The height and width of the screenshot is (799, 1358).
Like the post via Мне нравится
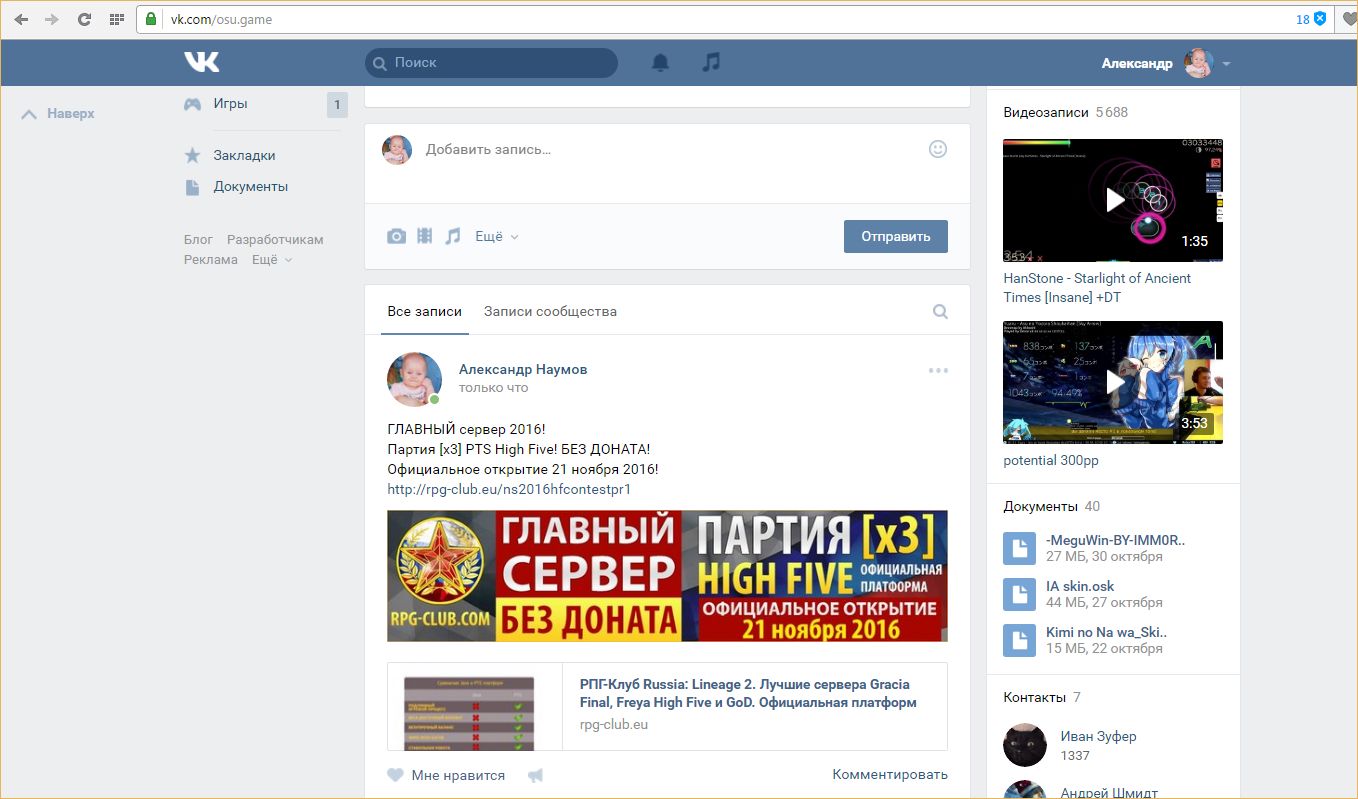(446, 775)
